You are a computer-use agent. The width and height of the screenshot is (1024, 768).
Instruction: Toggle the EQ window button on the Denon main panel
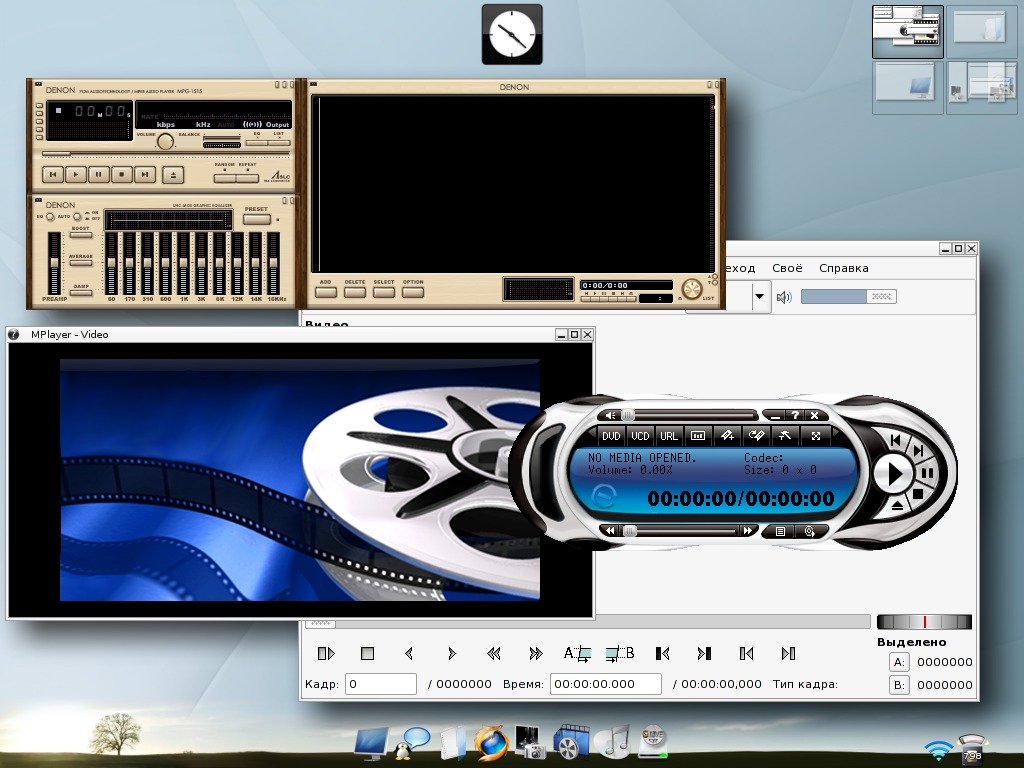tap(257, 142)
